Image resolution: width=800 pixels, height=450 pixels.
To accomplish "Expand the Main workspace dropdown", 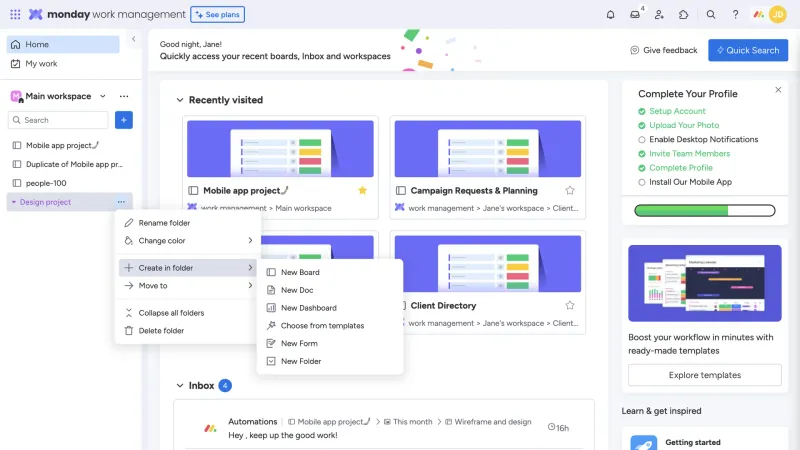I will pyautogui.click(x=103, y=96).
